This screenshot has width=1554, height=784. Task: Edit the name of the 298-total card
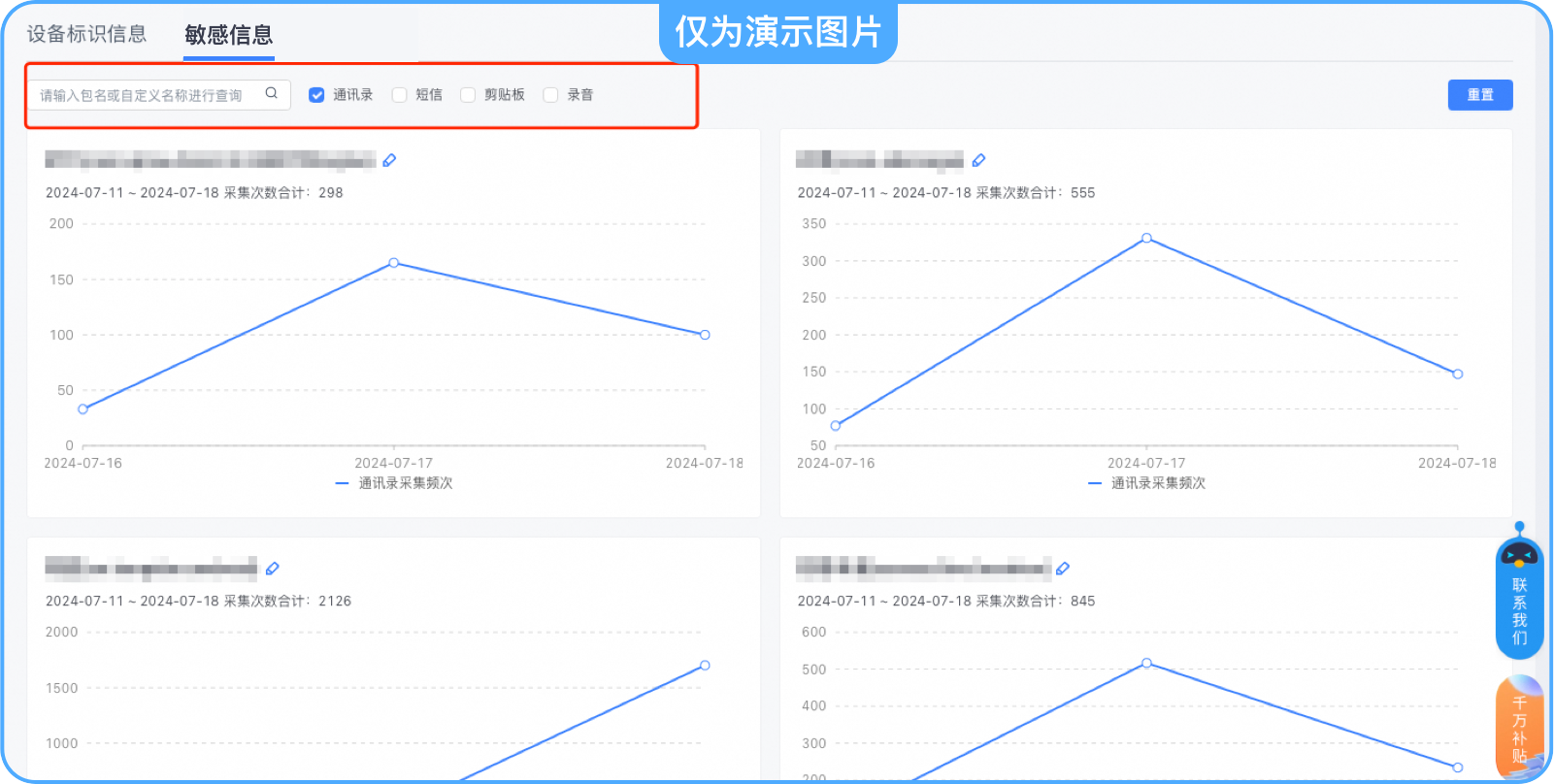pos(389,160)
